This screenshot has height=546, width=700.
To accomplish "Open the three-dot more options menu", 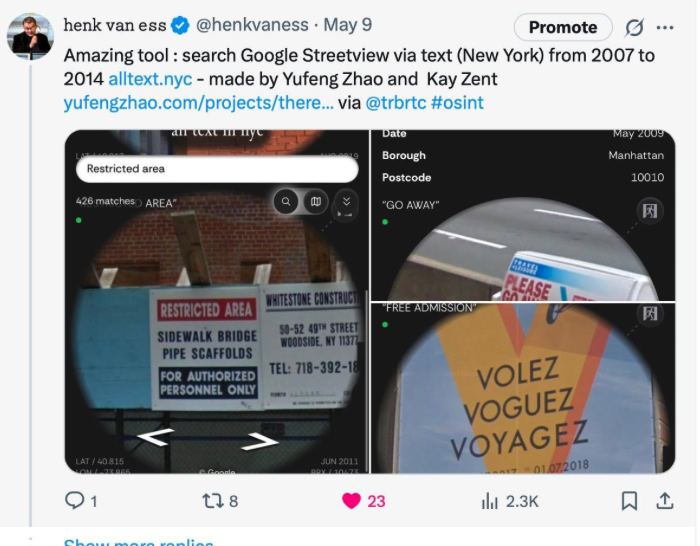I will [665, 28].
